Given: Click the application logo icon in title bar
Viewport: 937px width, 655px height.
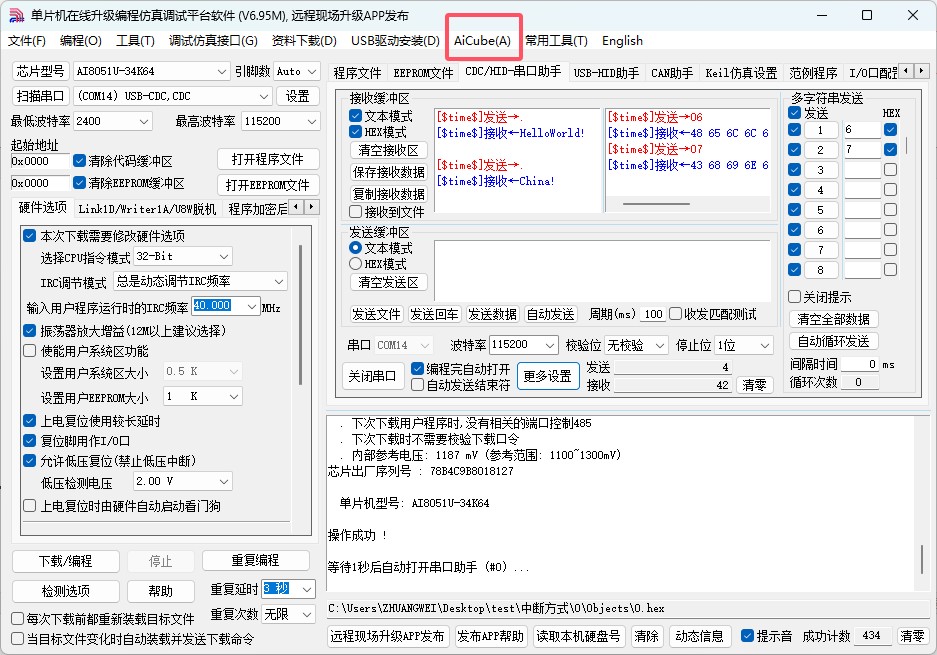Looking at the screenshot, I should [16, 16].
